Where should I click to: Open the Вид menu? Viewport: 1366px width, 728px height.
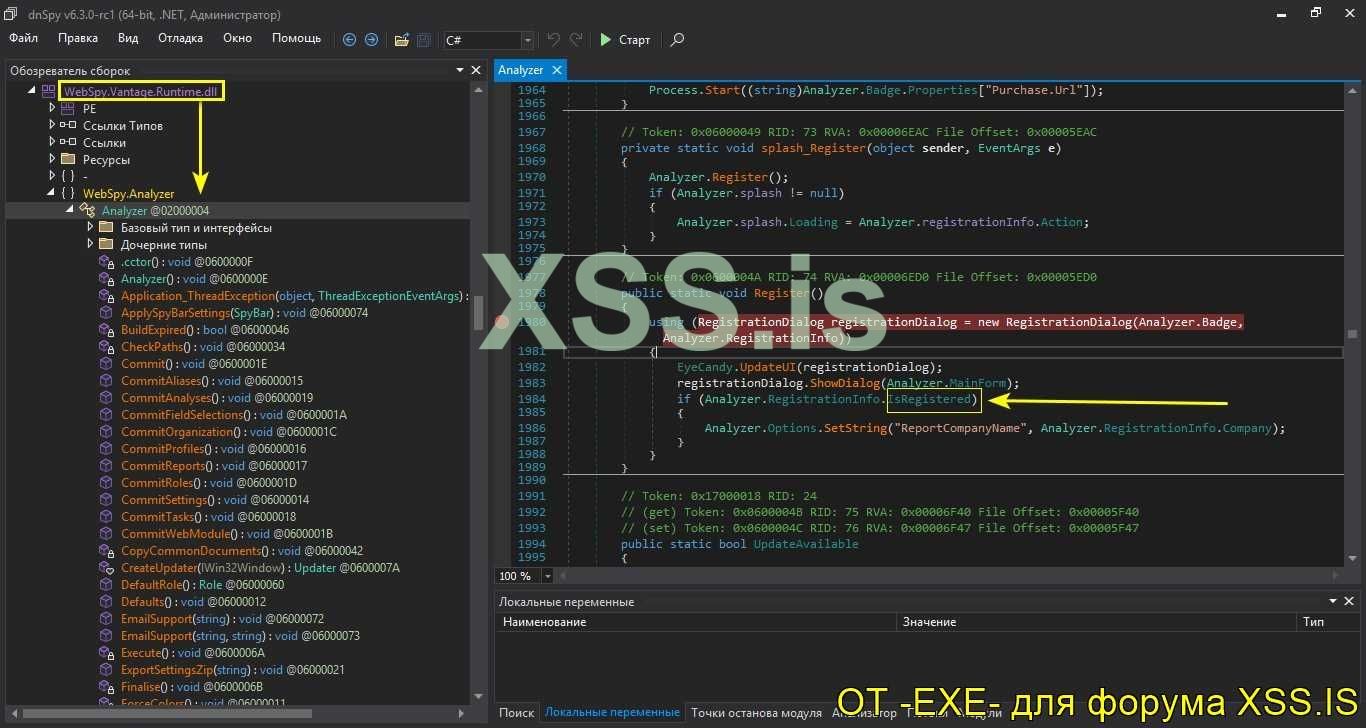click(x=128, y=39)
